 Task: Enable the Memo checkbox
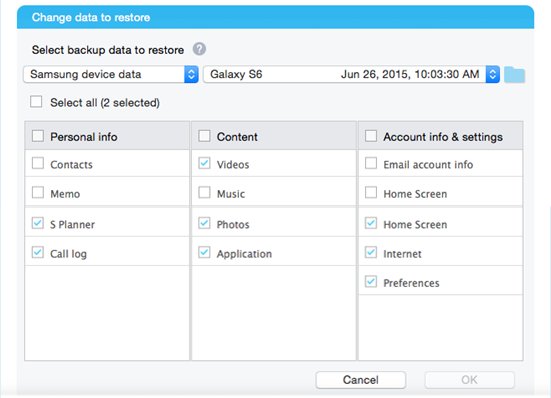pos(38,193)
